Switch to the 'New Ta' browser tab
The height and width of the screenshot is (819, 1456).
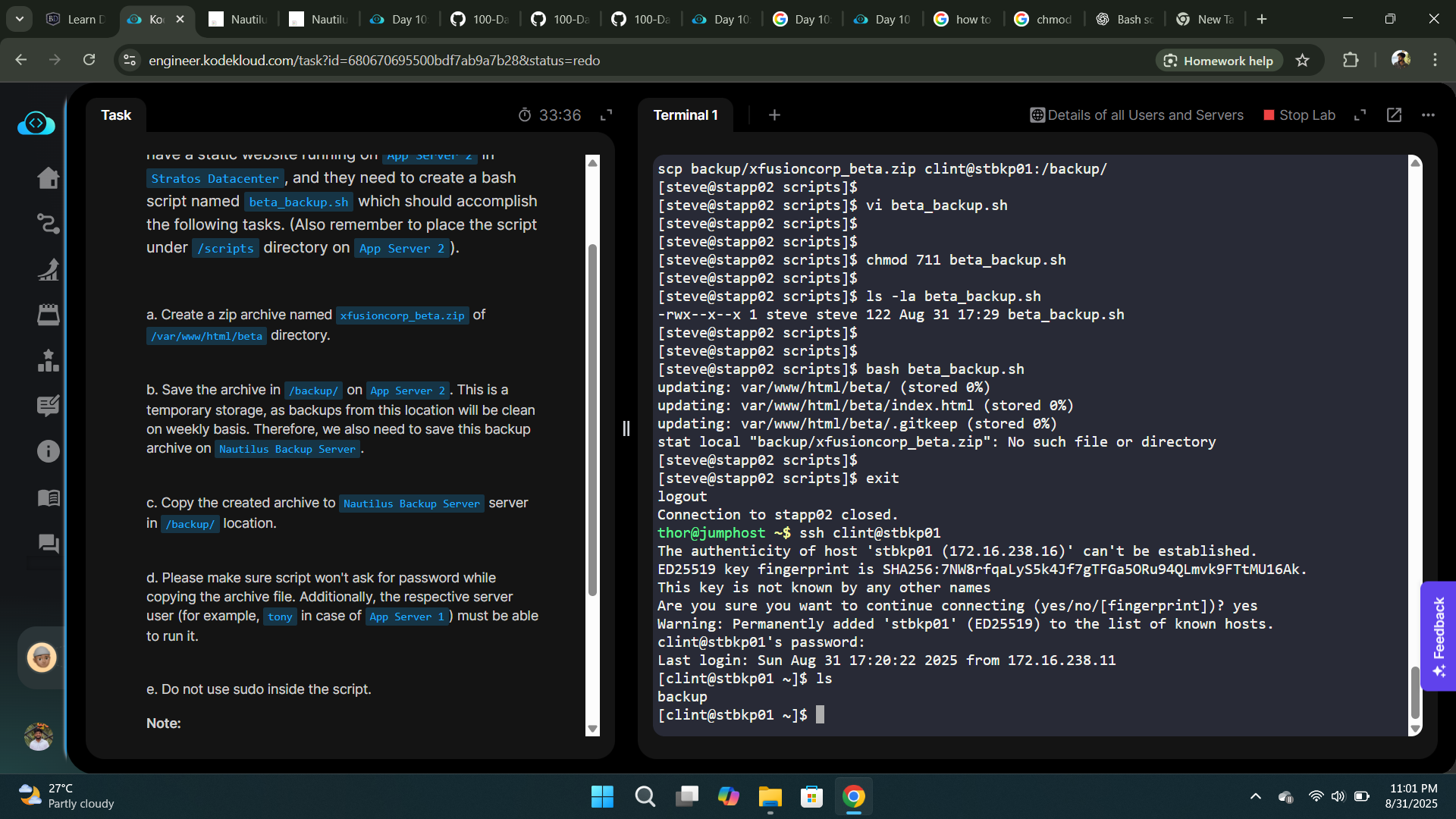tap(1206, 19)
